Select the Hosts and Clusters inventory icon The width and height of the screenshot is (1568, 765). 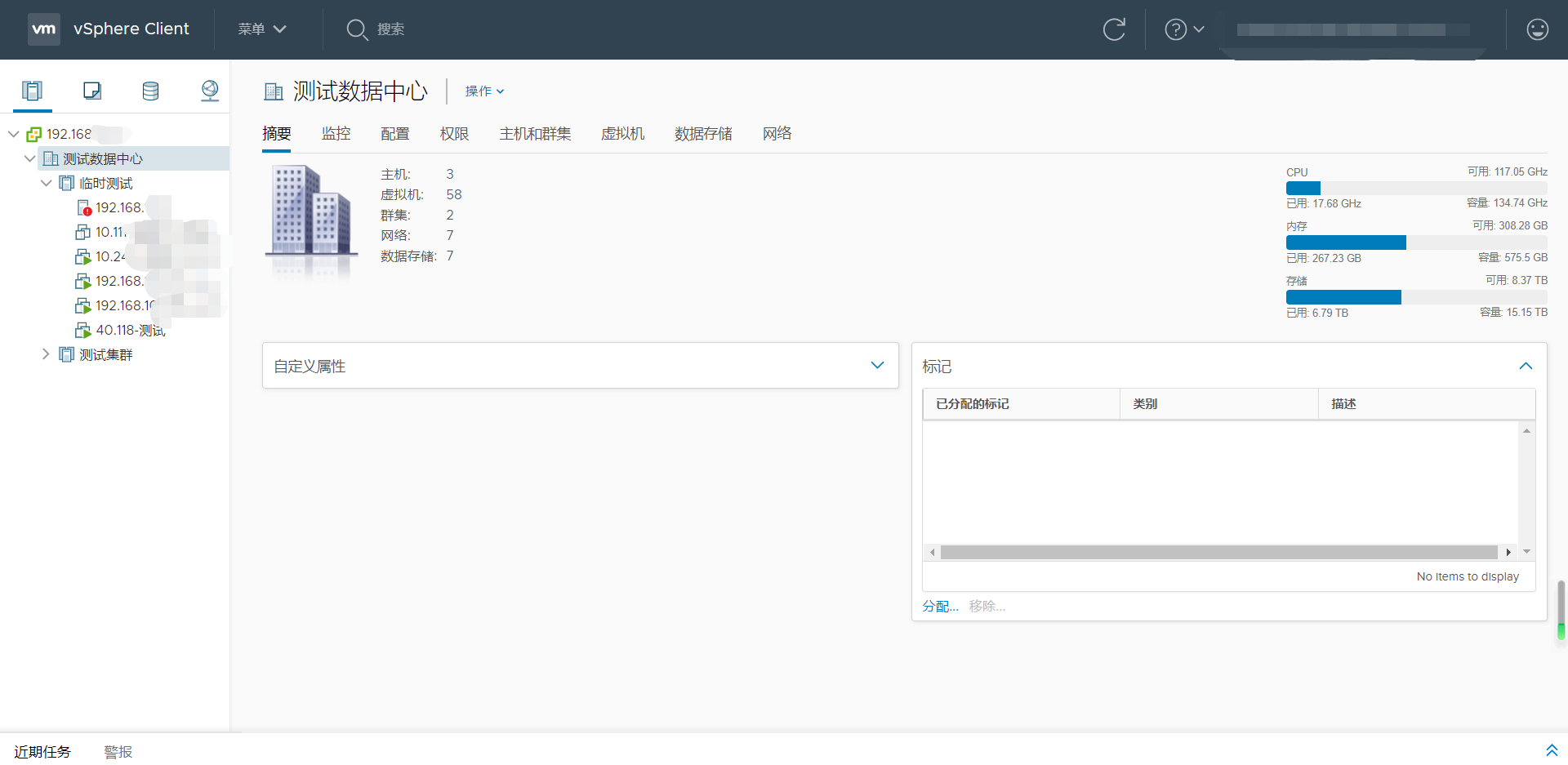tap(32, 91)
